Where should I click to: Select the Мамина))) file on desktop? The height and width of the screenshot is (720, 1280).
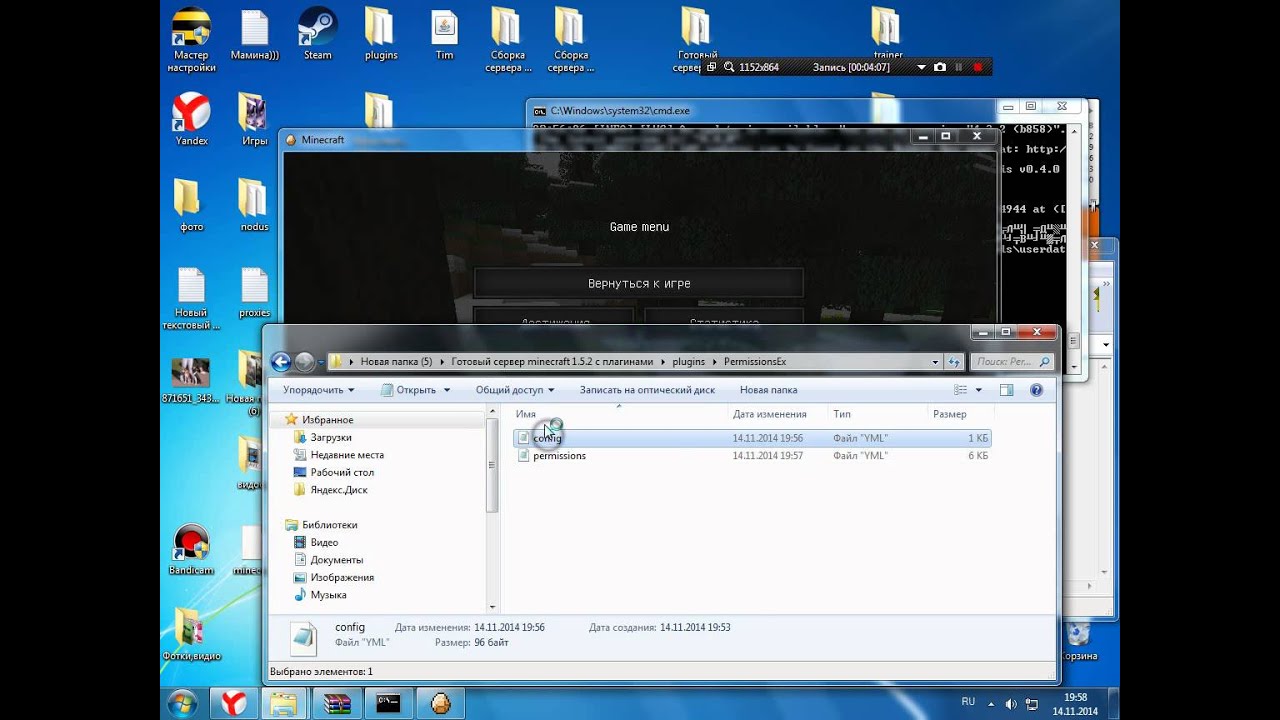click(x=254, y=35)
